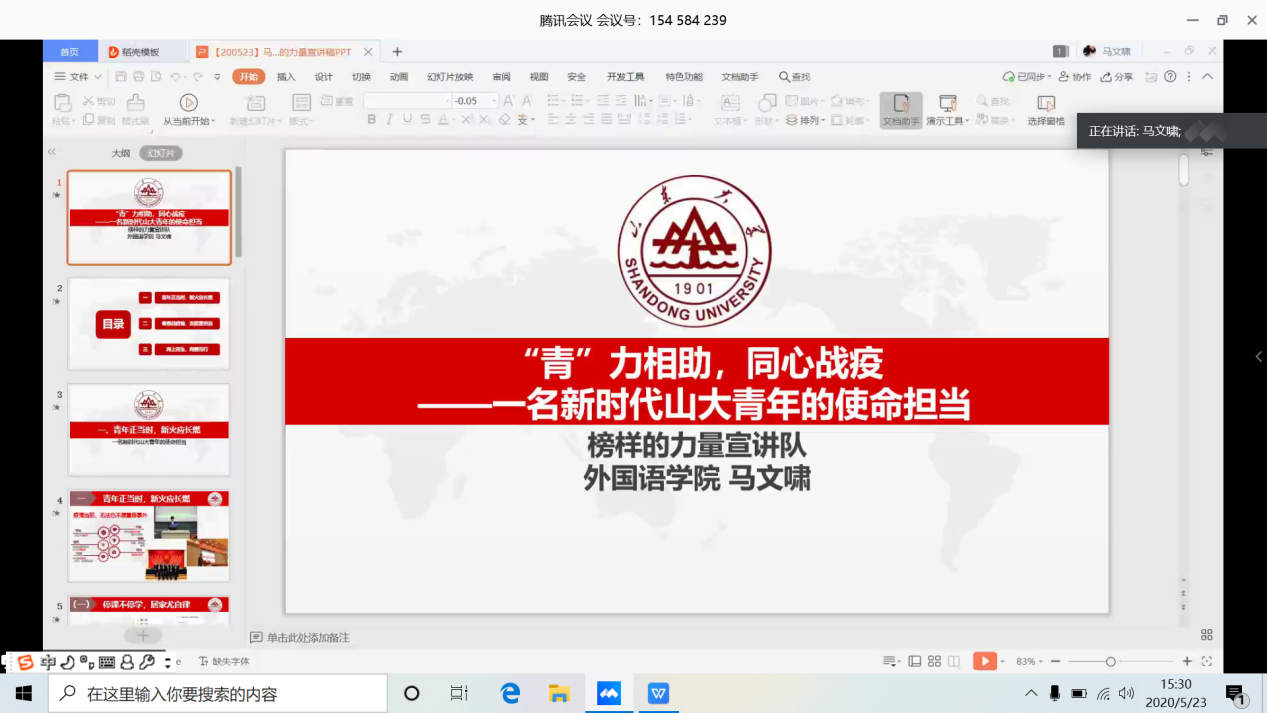Collapse the ribbon with the up chevron
This screenshot has height=713, width=1267.
[x=1208, y=77]
